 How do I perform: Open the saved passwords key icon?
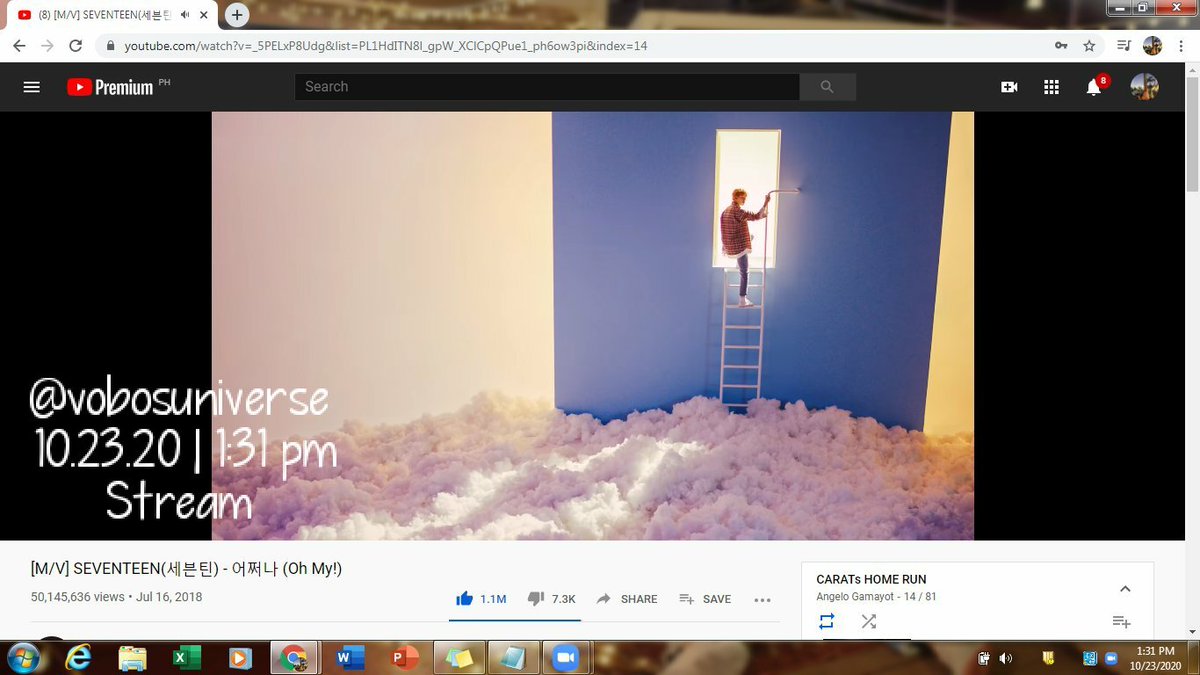(1061, 46)
